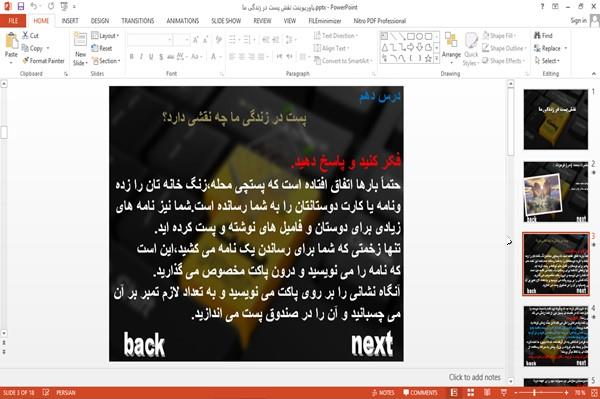The image size is (600, 399).
Task: Start Slide Show from status bar
Action: (504, 392)
